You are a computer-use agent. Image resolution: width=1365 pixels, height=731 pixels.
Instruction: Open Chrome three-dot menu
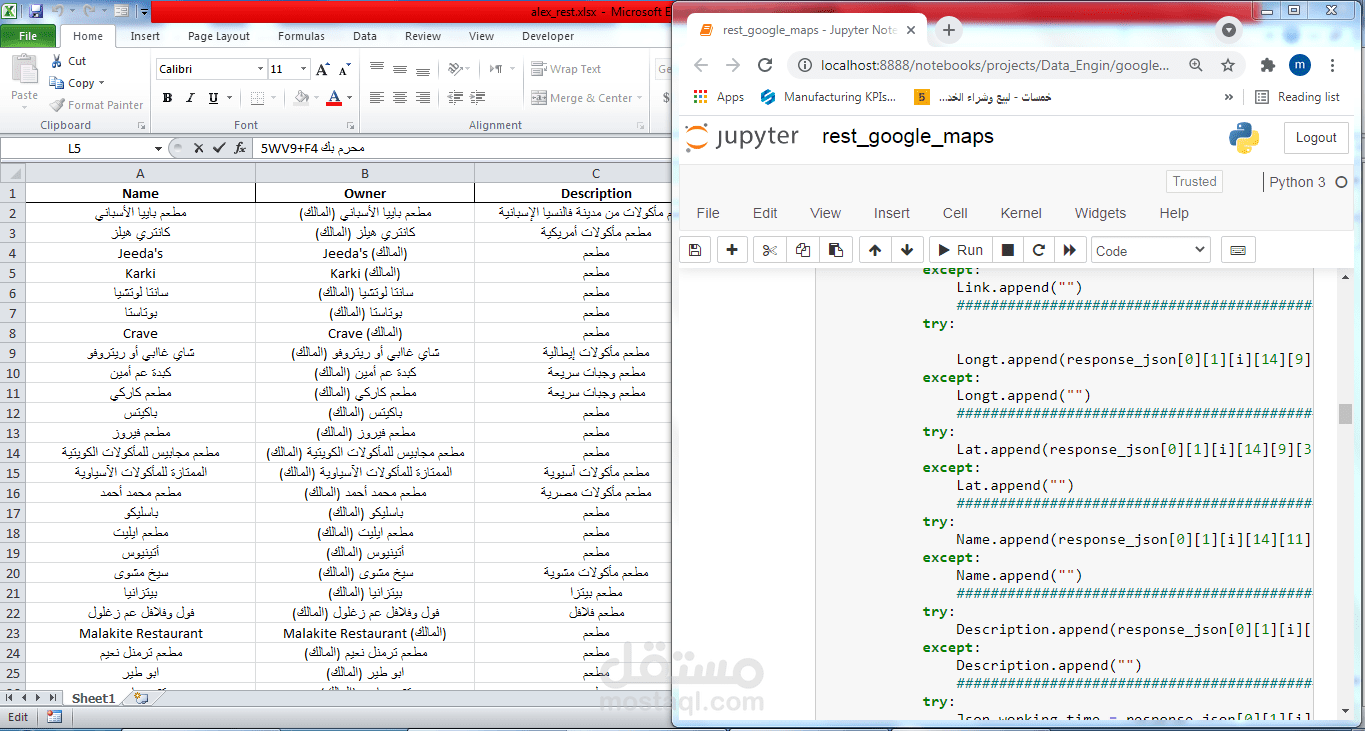[1333, 65]
